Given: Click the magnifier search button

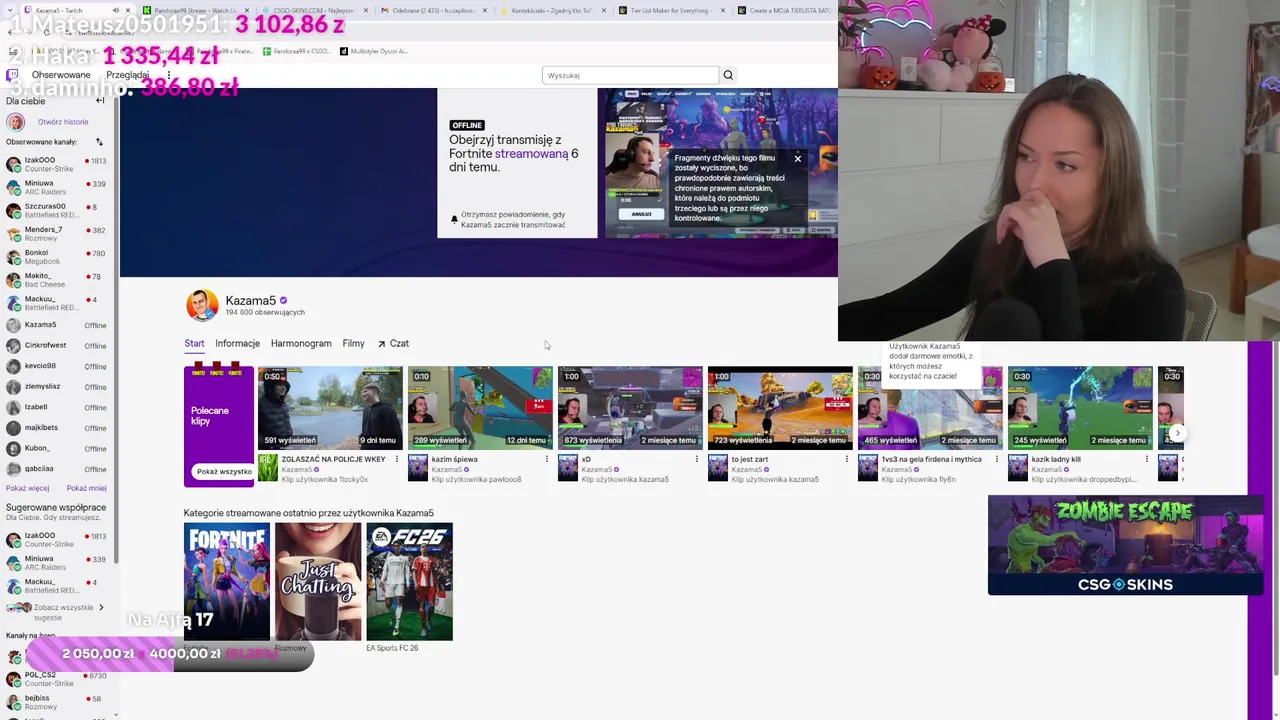Looking at the screenshot, I should coord(728,75).
